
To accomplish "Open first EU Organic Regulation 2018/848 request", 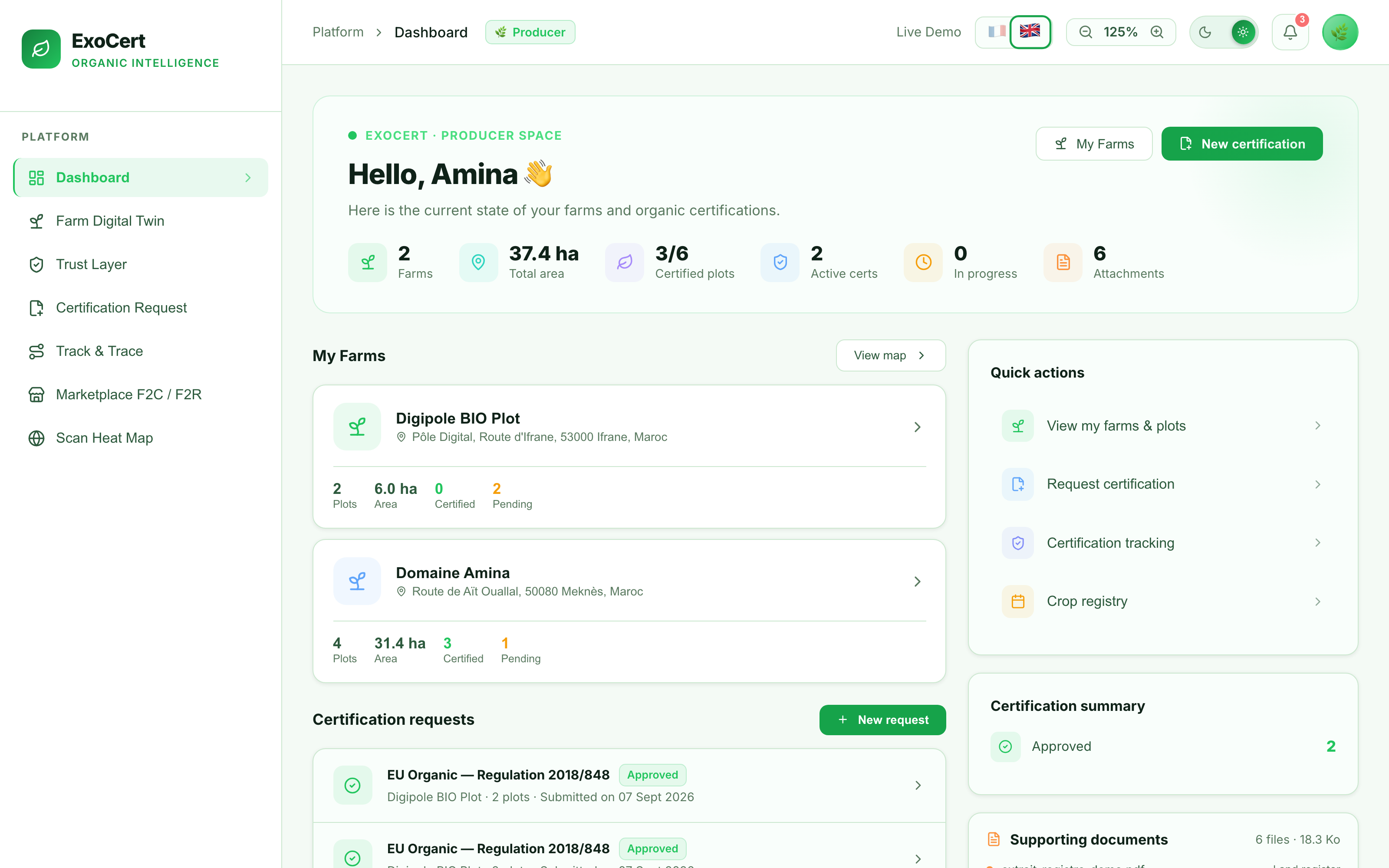I will click(629, 786).
